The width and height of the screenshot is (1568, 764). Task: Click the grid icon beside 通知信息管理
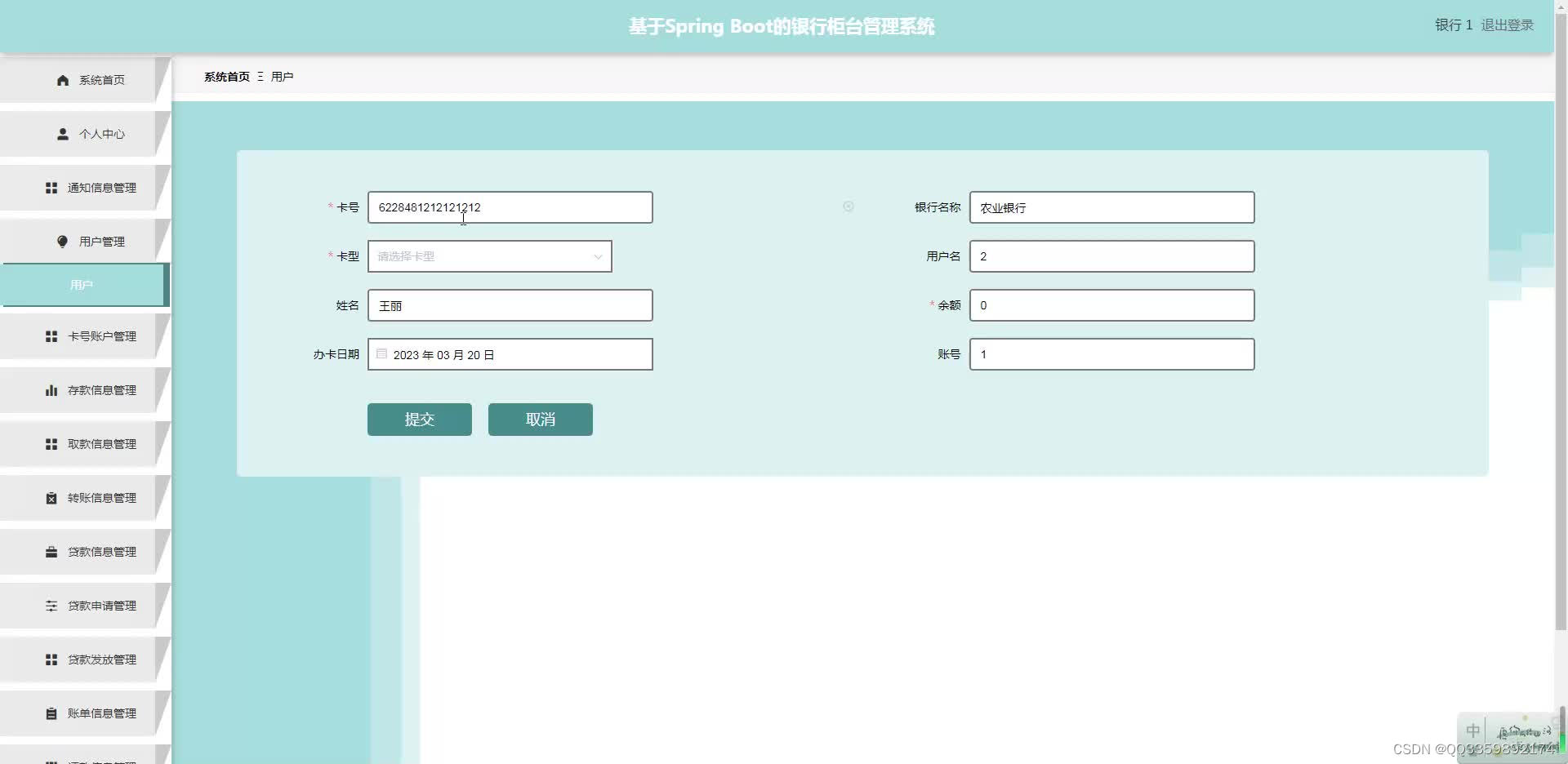point(51,188)
